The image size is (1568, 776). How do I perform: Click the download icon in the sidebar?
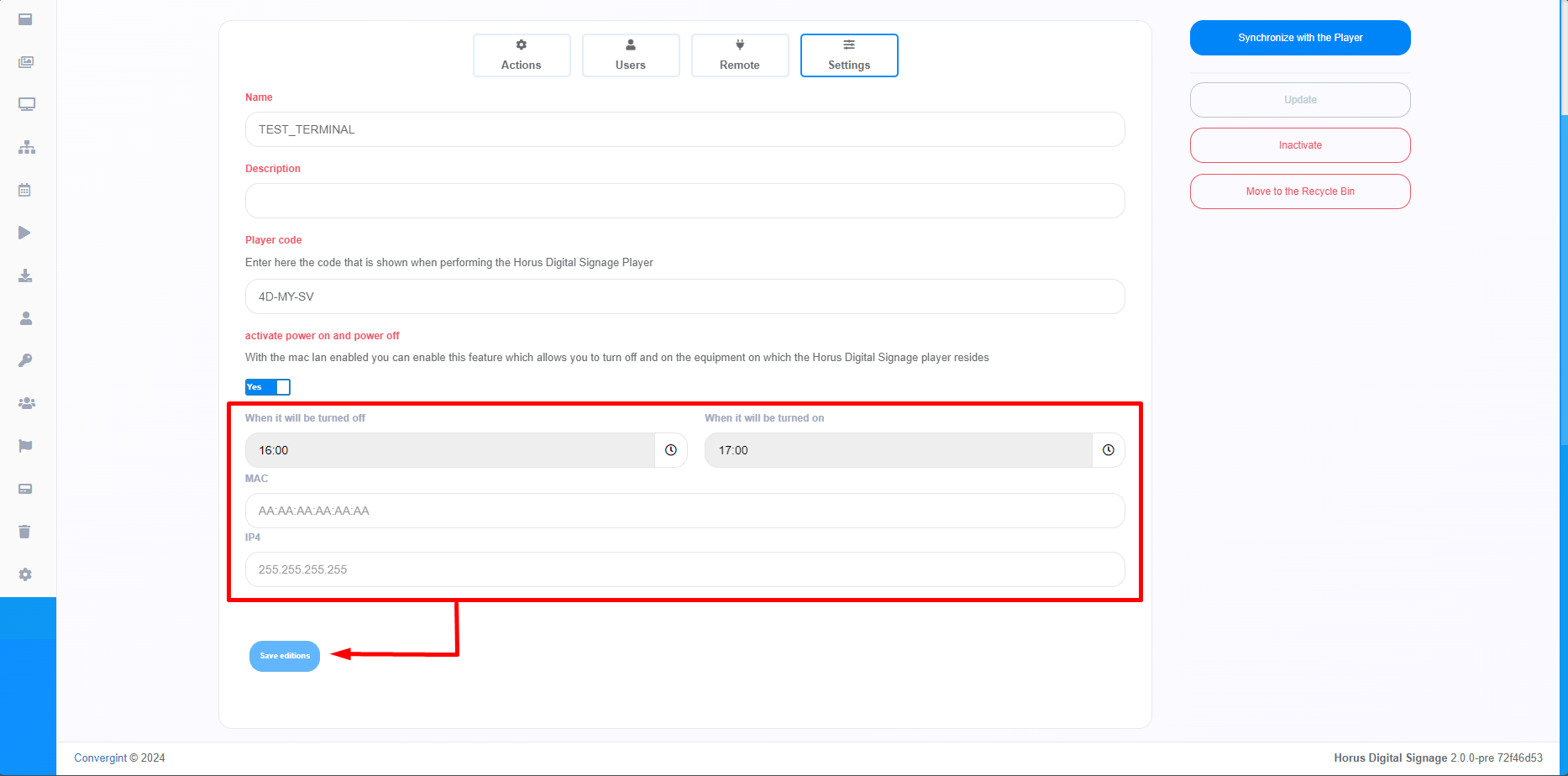point(25,275)
